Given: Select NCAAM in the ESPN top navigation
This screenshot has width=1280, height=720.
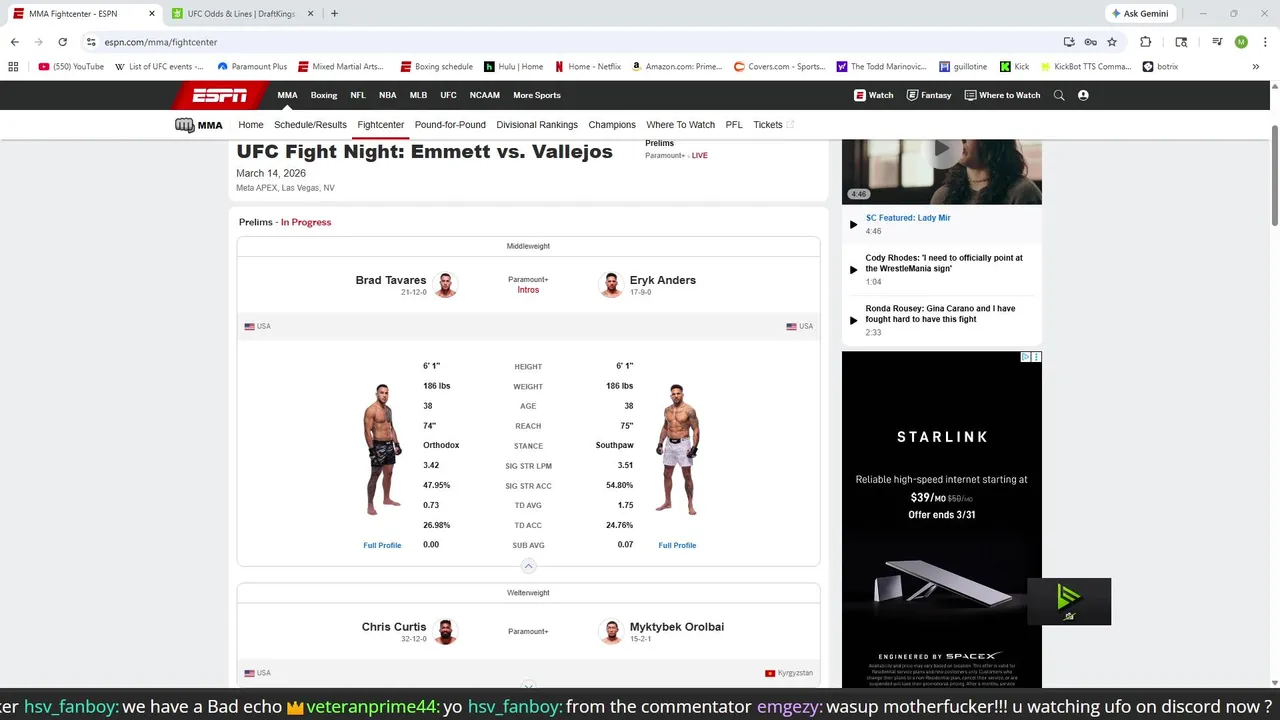Looking at the screenshot, I should click(x=485, y=95).
